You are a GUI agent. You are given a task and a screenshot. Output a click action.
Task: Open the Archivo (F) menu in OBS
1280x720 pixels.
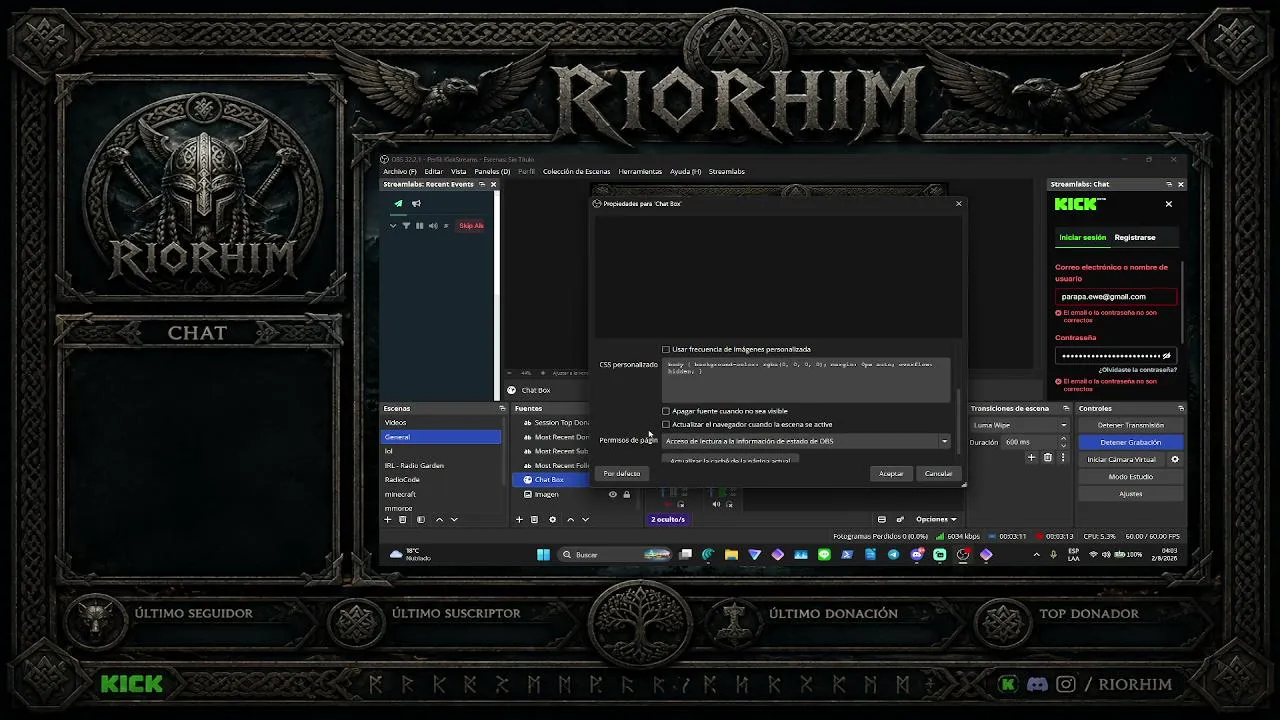pos(399,171)
